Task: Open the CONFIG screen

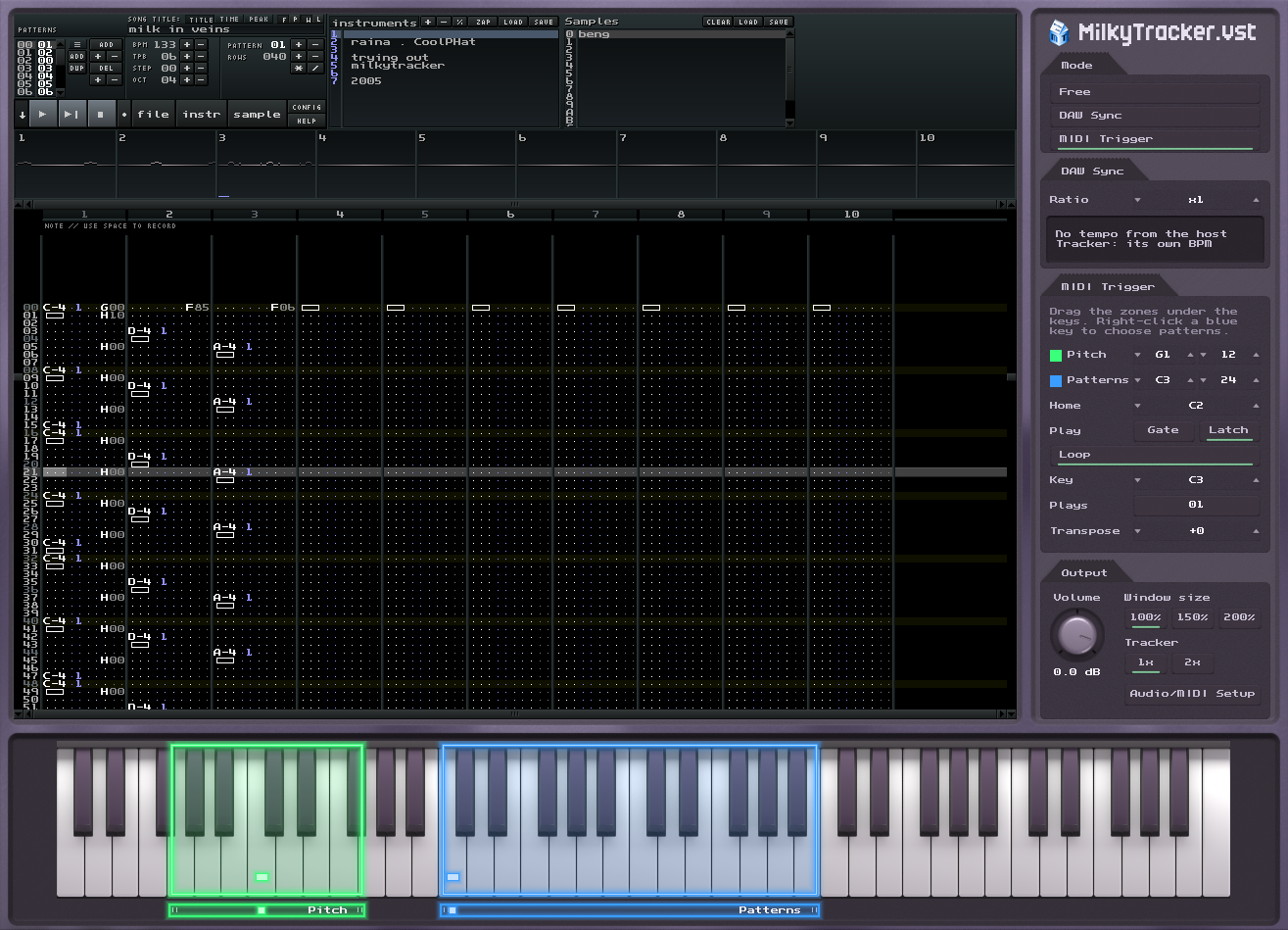Action: pos(307,107)
